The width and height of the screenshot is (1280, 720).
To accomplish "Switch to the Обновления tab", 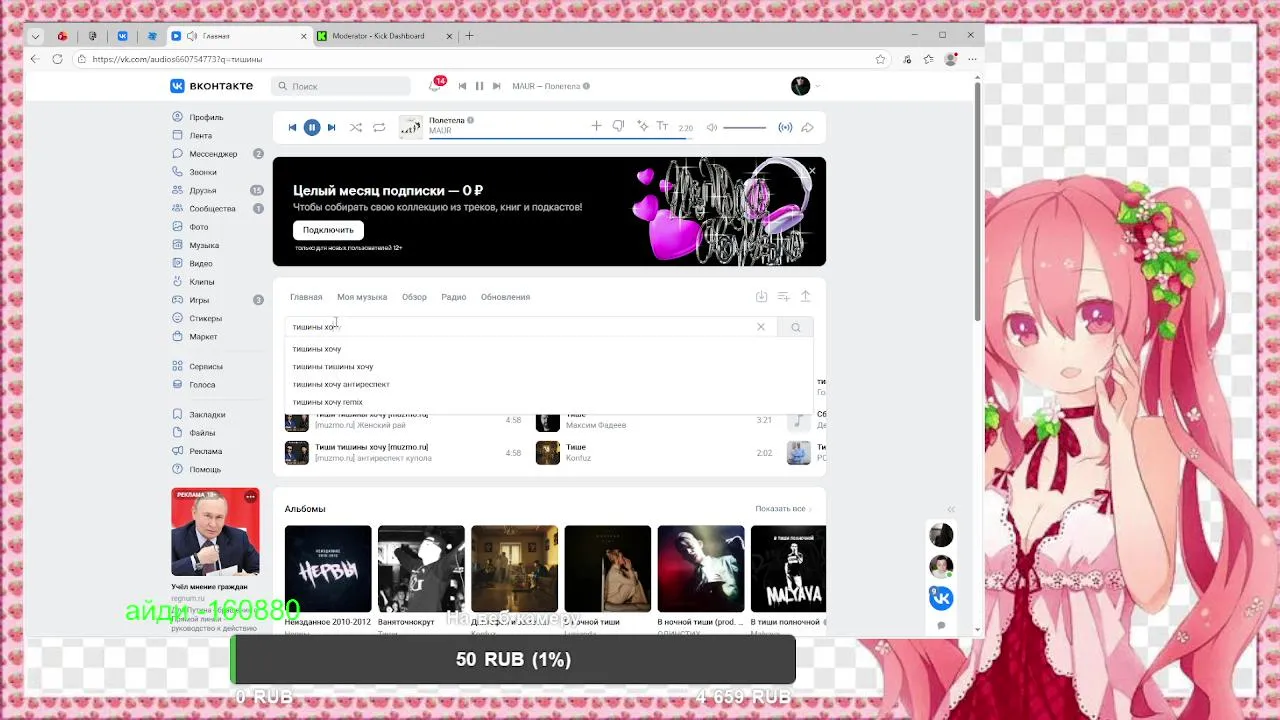I will click(x=505, y=297).
